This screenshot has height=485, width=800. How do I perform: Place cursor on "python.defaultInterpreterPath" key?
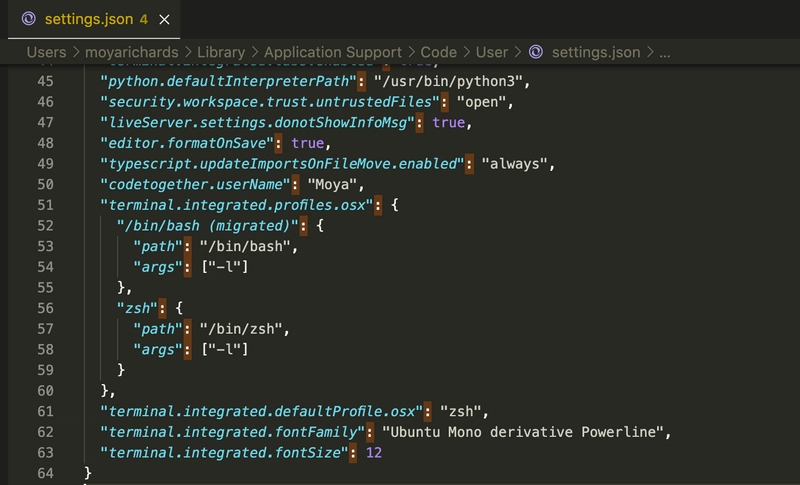click(229, 81)
